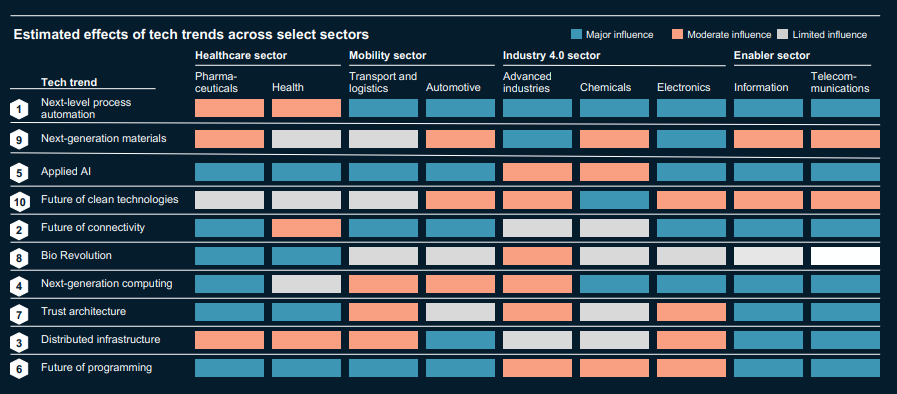Select the 'Transport and logistics' column header
897x394 pixels.
(383, 82)
